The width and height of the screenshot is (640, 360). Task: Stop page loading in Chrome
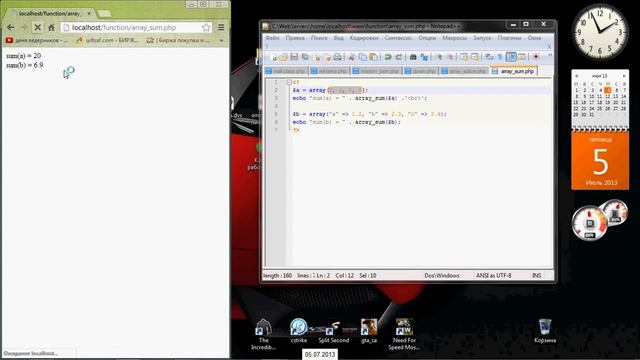pyautogui.click(x=38, y=27)
